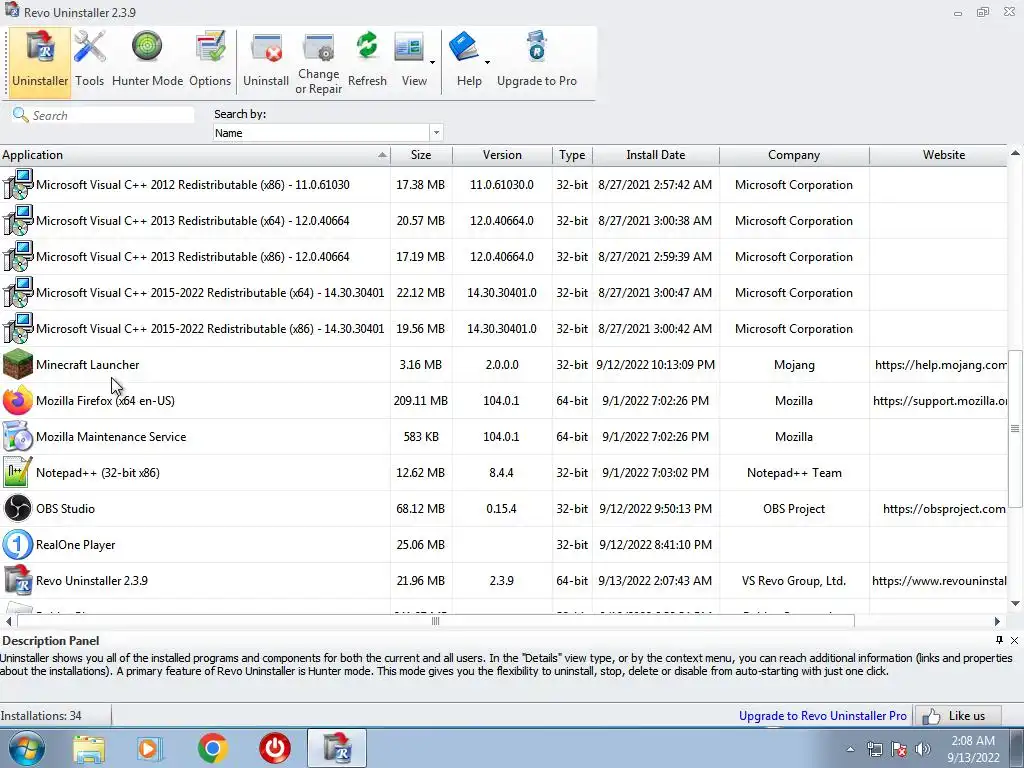Show hidden tray icons arrow
The width and height of the screenshot is (1024, 768).
850,749
